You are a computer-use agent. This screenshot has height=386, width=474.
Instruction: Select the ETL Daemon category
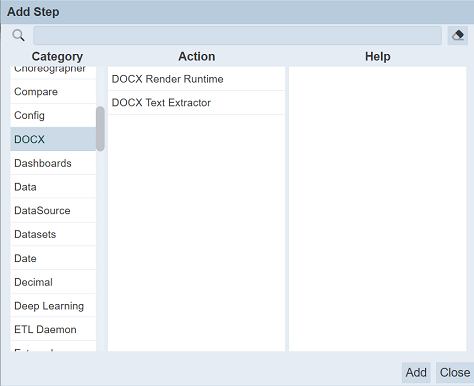point(53,329)
